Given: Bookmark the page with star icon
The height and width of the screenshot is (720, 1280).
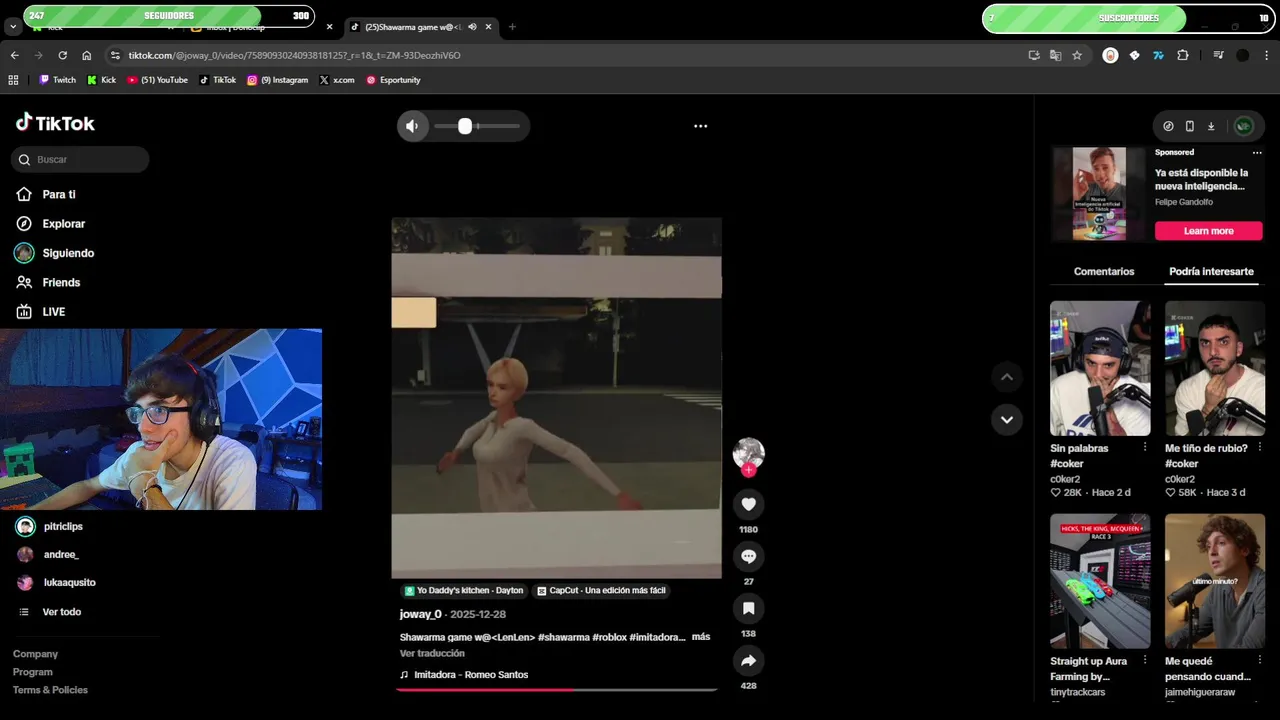Looking at the screenshot, I should click(x=1077, y=55).
